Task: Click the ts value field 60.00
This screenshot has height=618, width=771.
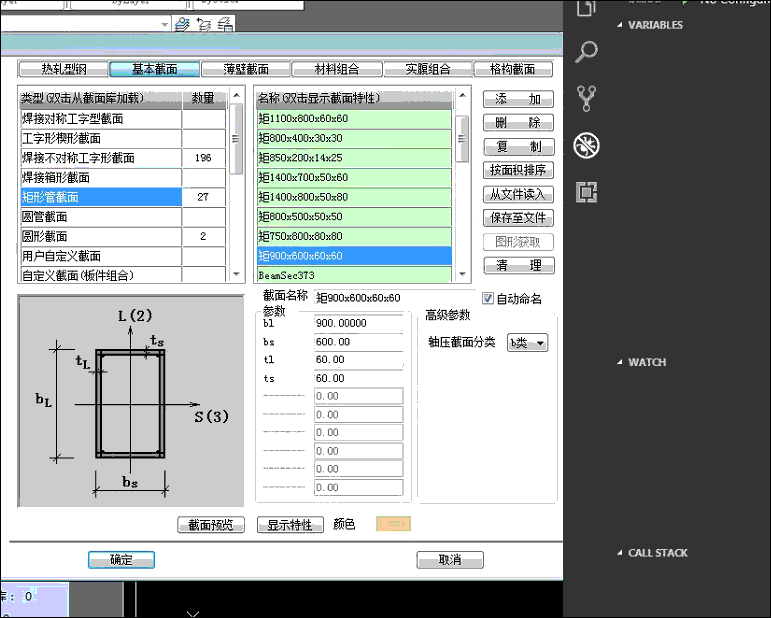Action: (359, 378)
